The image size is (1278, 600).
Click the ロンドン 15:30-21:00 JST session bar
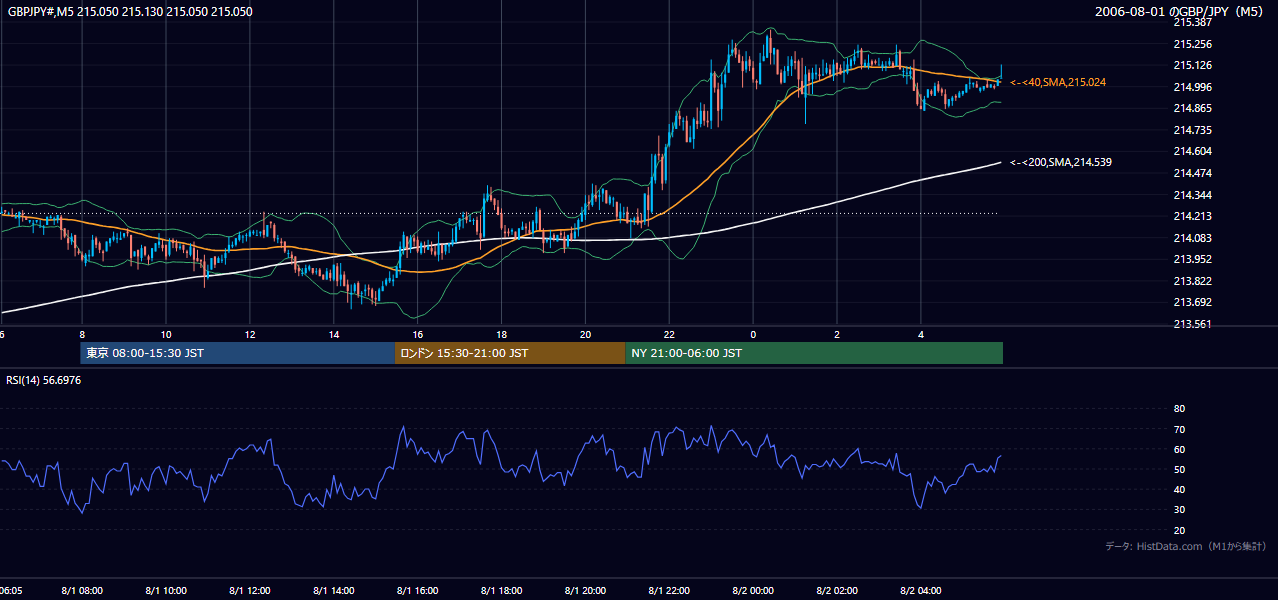click(510, 353)
